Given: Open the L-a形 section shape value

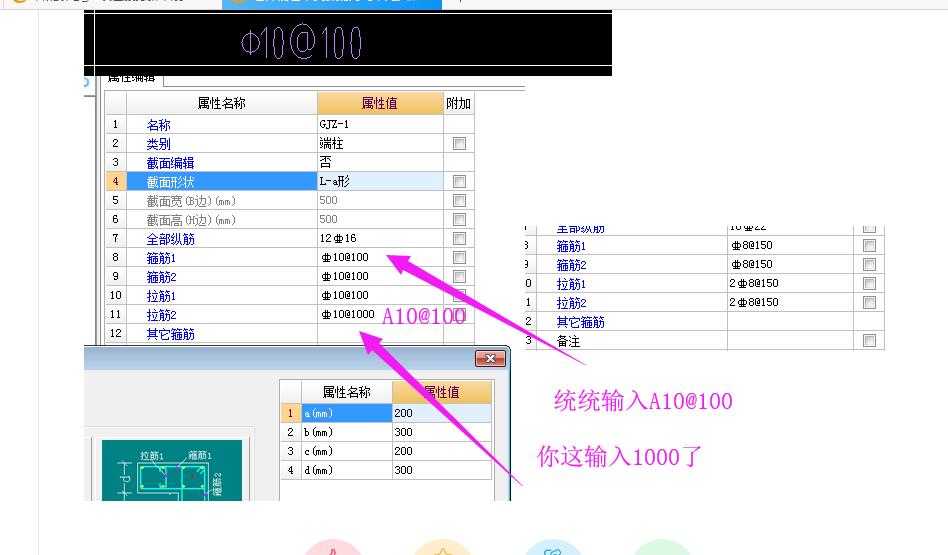Looking at the screenshot, I should click(x=380, y=181).
